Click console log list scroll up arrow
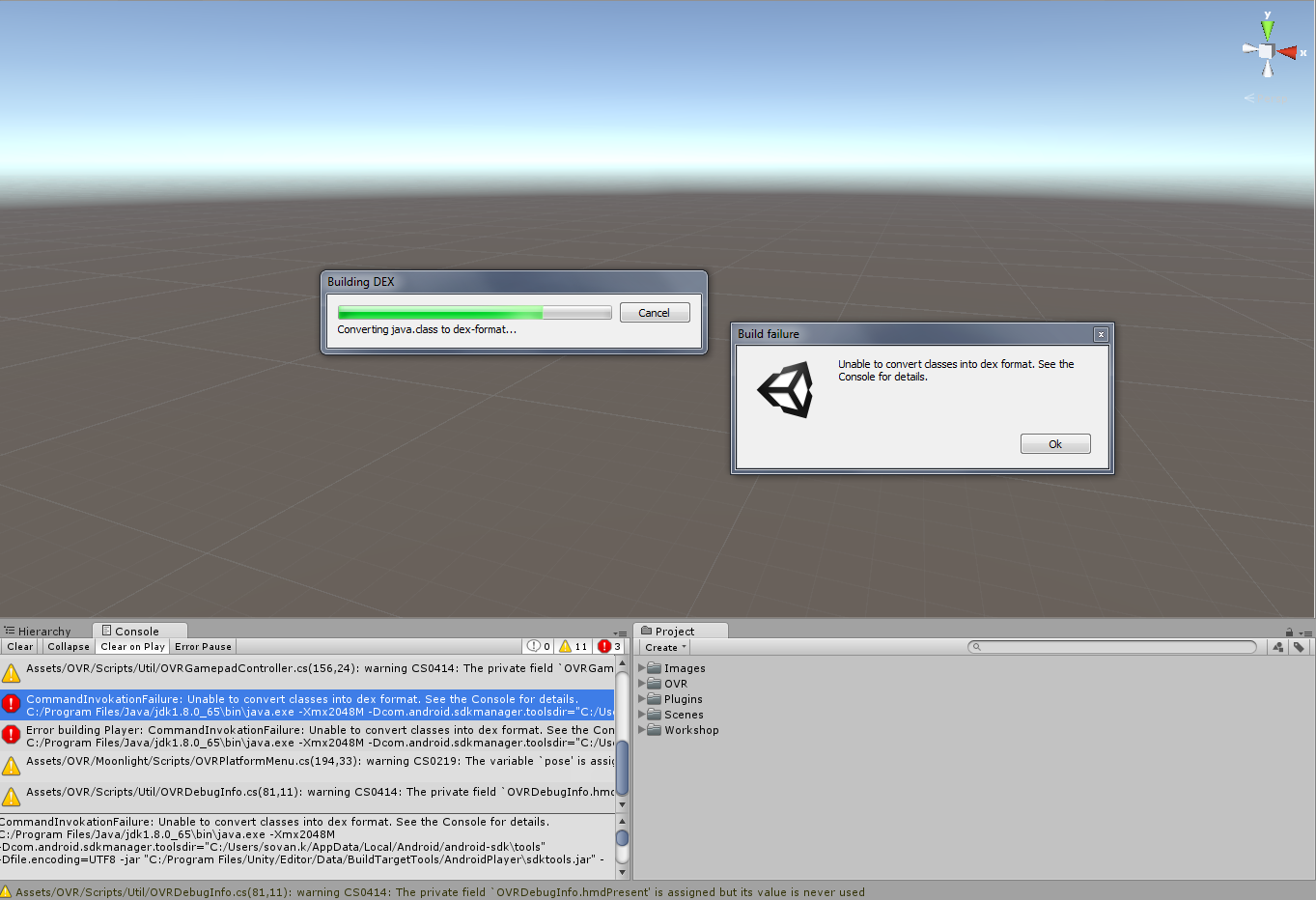This screenshot has height=900, width=1316. point(622,663)
